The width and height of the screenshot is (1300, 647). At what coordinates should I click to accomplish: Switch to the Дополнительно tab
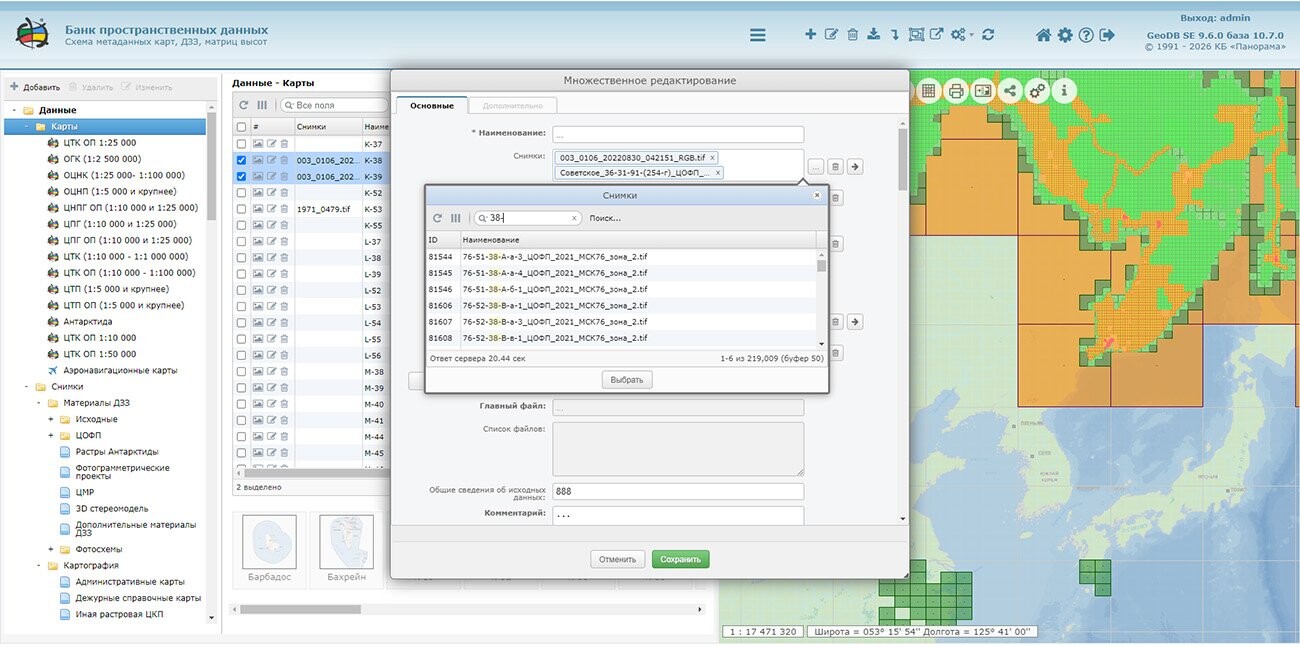512,105
